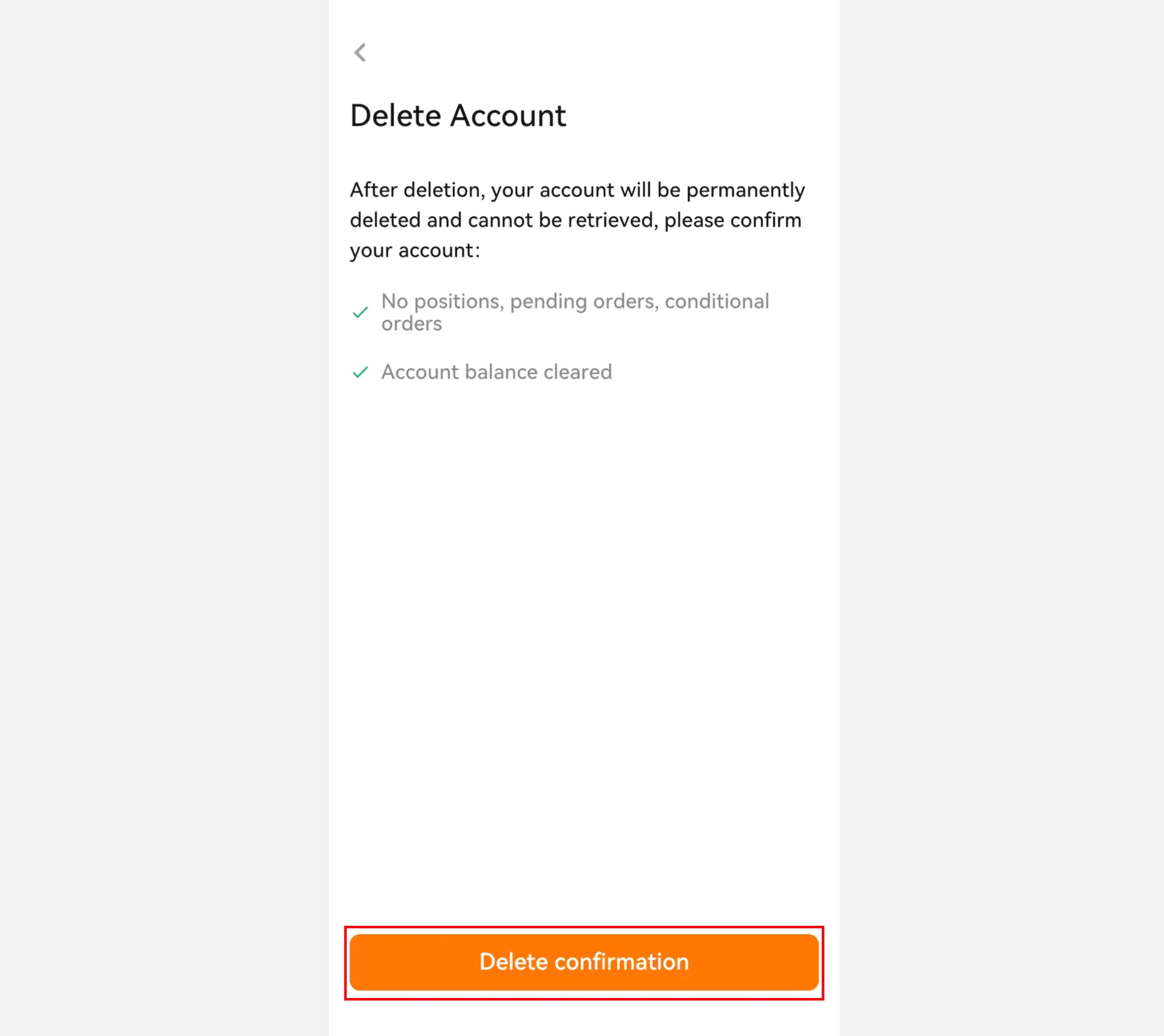The image size is (1164, 1036).
Task: Go back using the left chevron arrow
Action: click(360, 53)
